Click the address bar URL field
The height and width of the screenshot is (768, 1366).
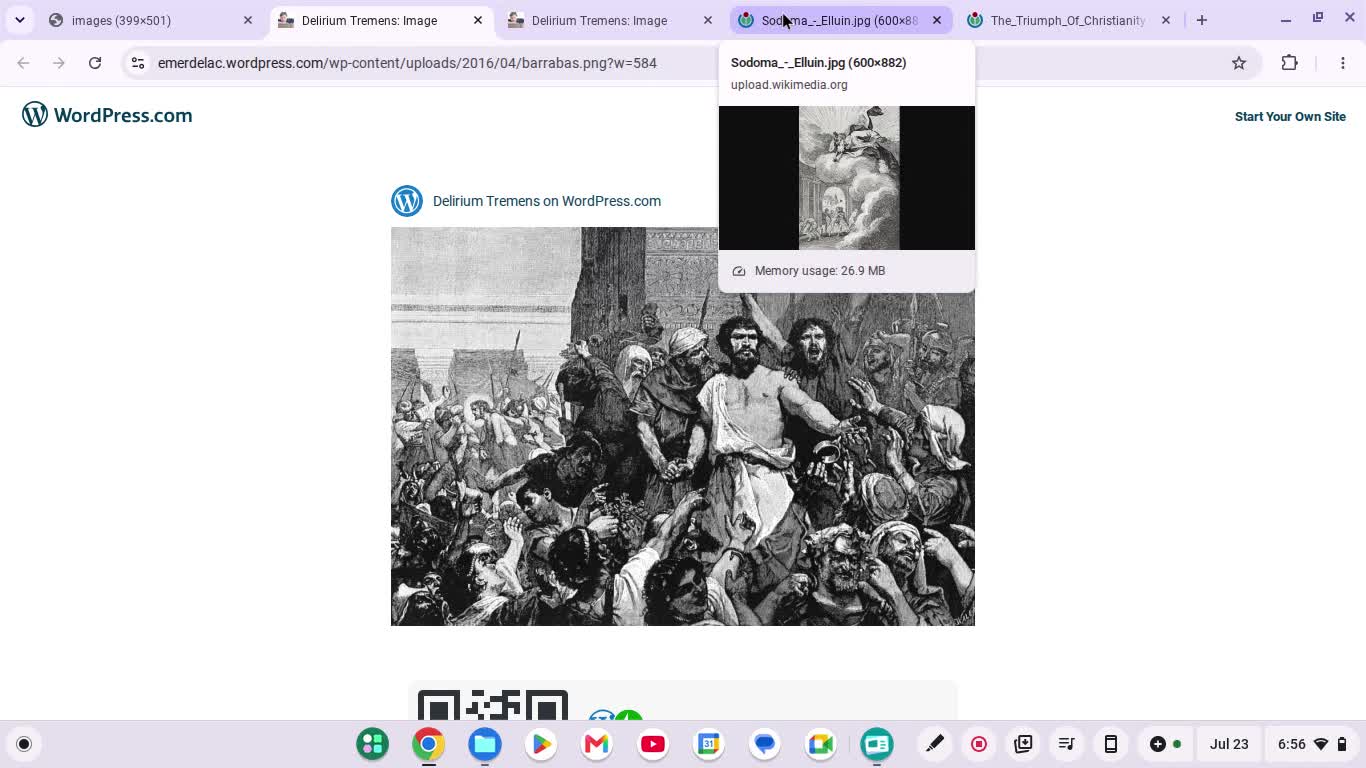680,63
